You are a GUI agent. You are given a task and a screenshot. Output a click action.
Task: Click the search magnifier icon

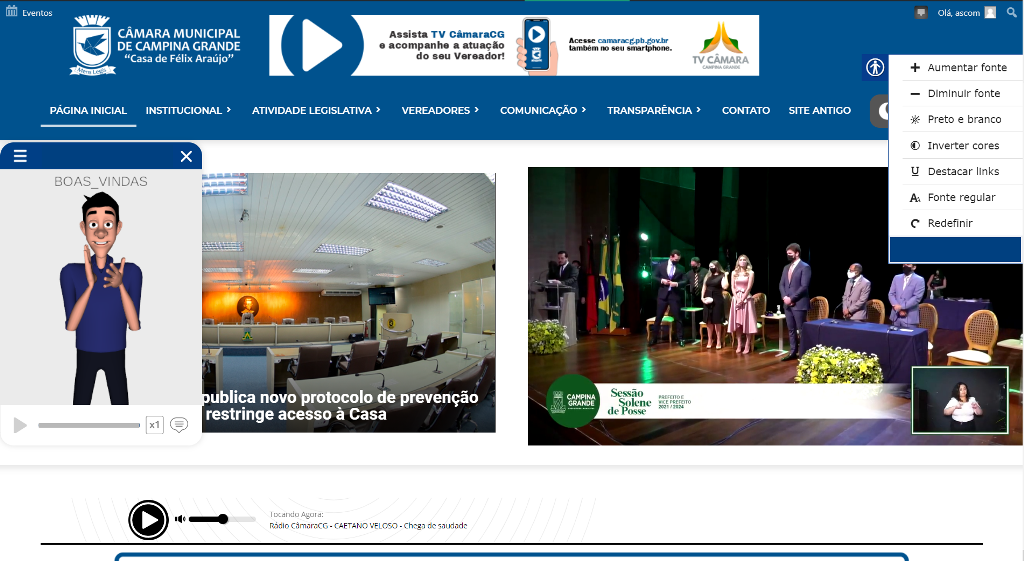click(1011, 13)
